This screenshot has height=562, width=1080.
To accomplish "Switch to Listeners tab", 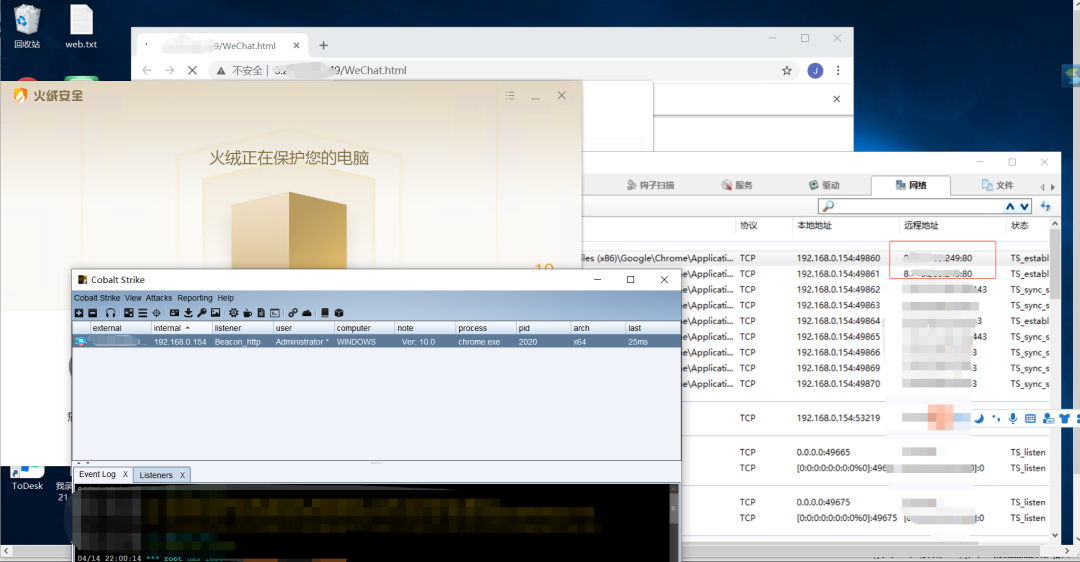I will [156, 475].
